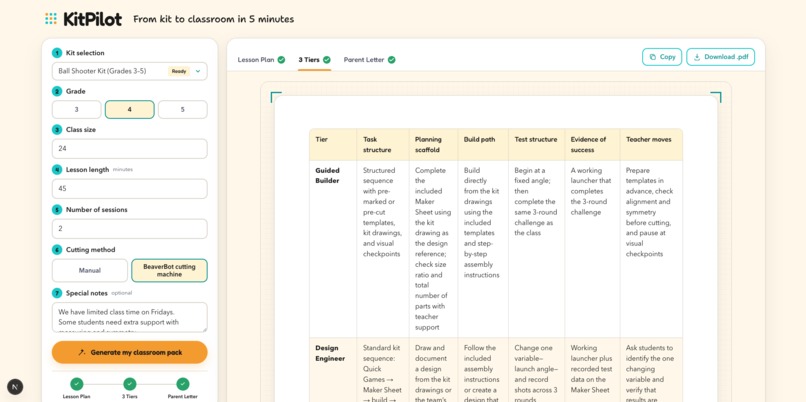Click cell 'A working launcher that completes'
The width and height of the screenshot is (806, 402).
(x=592, y=249)
